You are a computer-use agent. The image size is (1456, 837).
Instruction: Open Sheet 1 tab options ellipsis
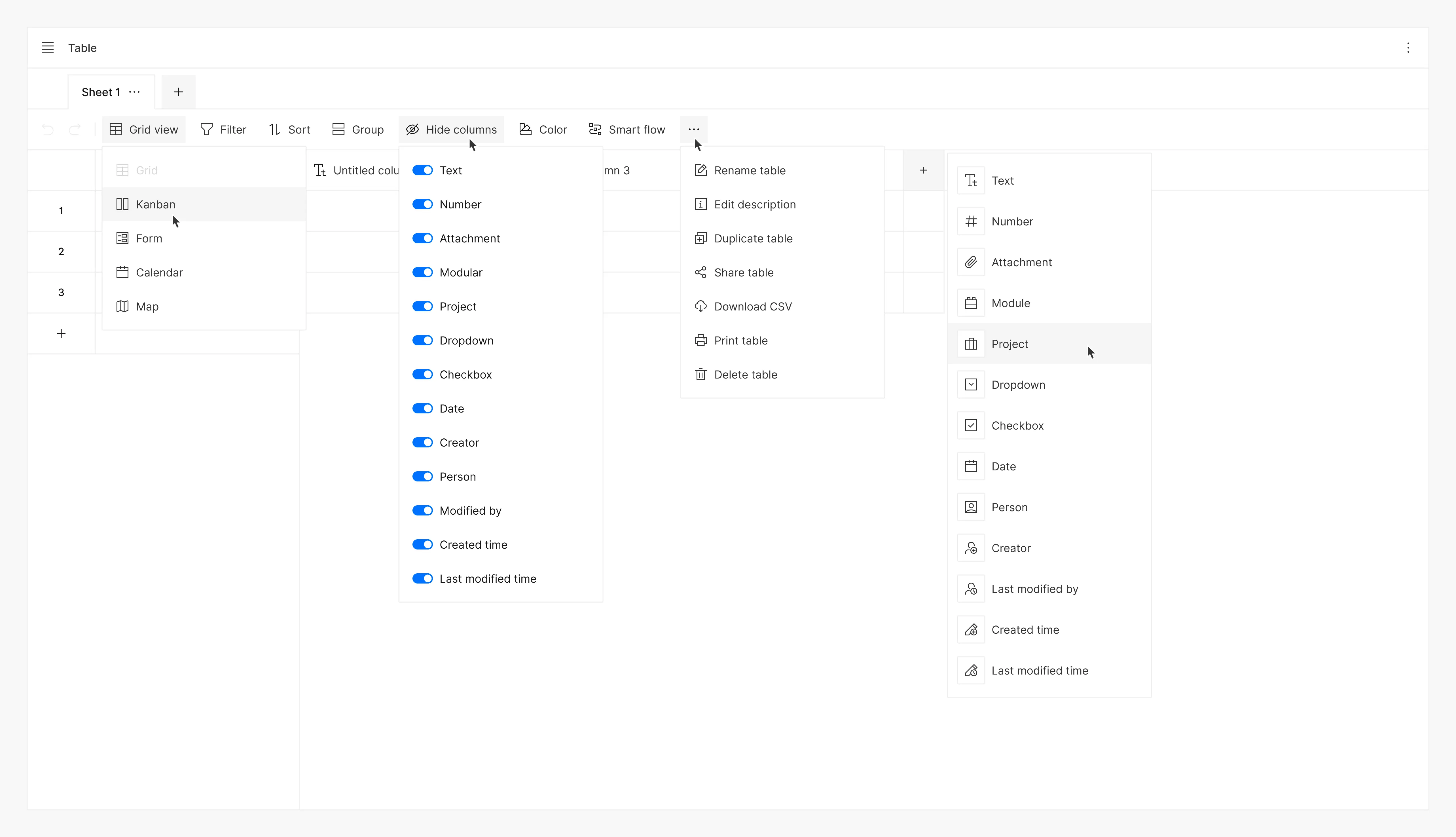(x=134, y=92)
